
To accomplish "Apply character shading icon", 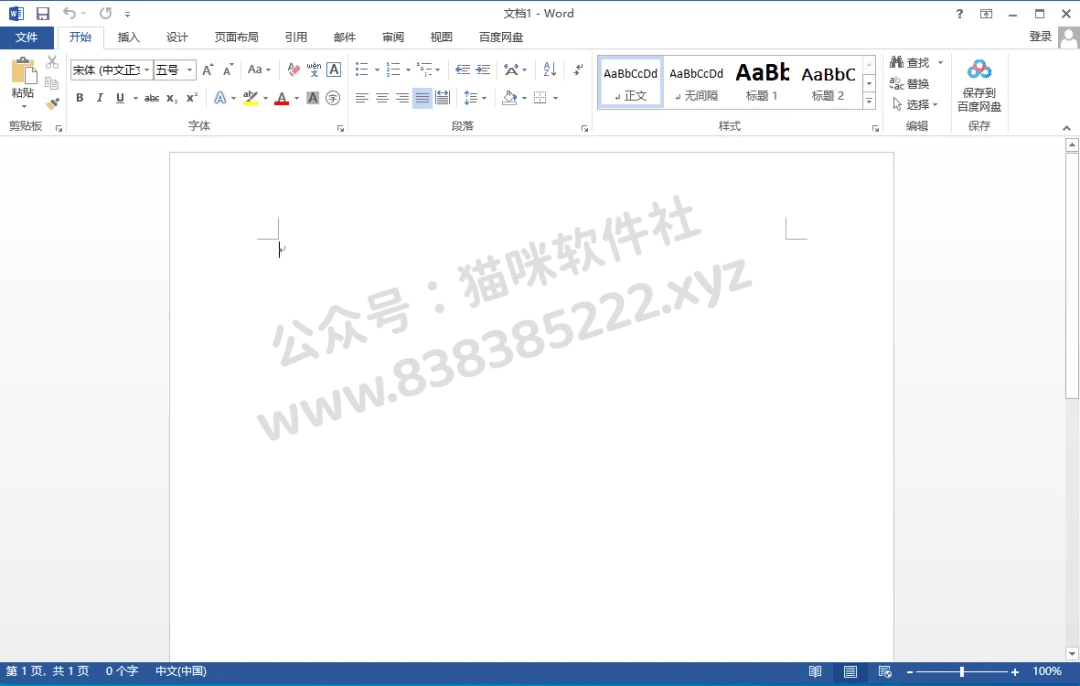I will (x=313, y=98).
